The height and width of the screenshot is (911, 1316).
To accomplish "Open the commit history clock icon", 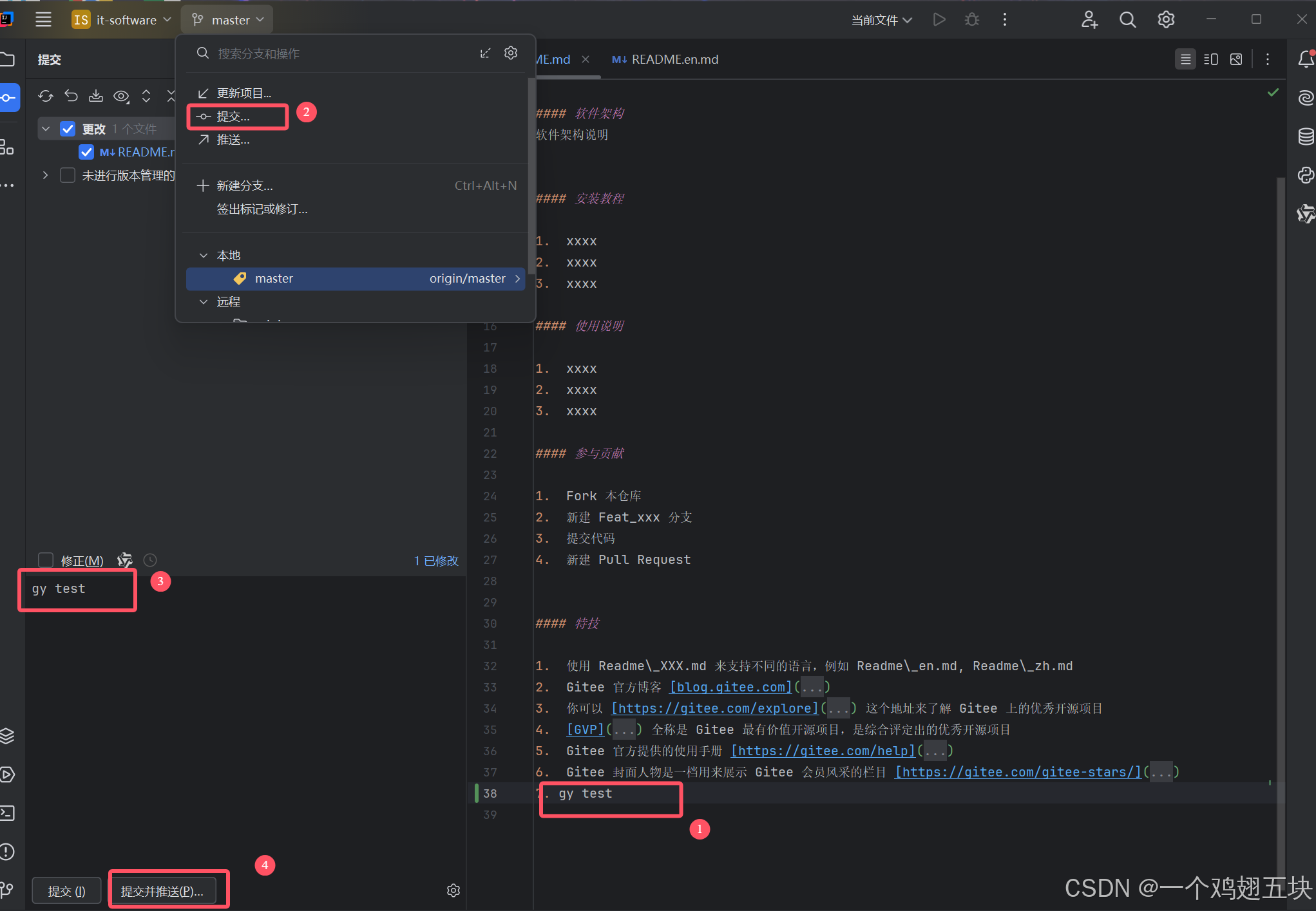I will point(150,560).
